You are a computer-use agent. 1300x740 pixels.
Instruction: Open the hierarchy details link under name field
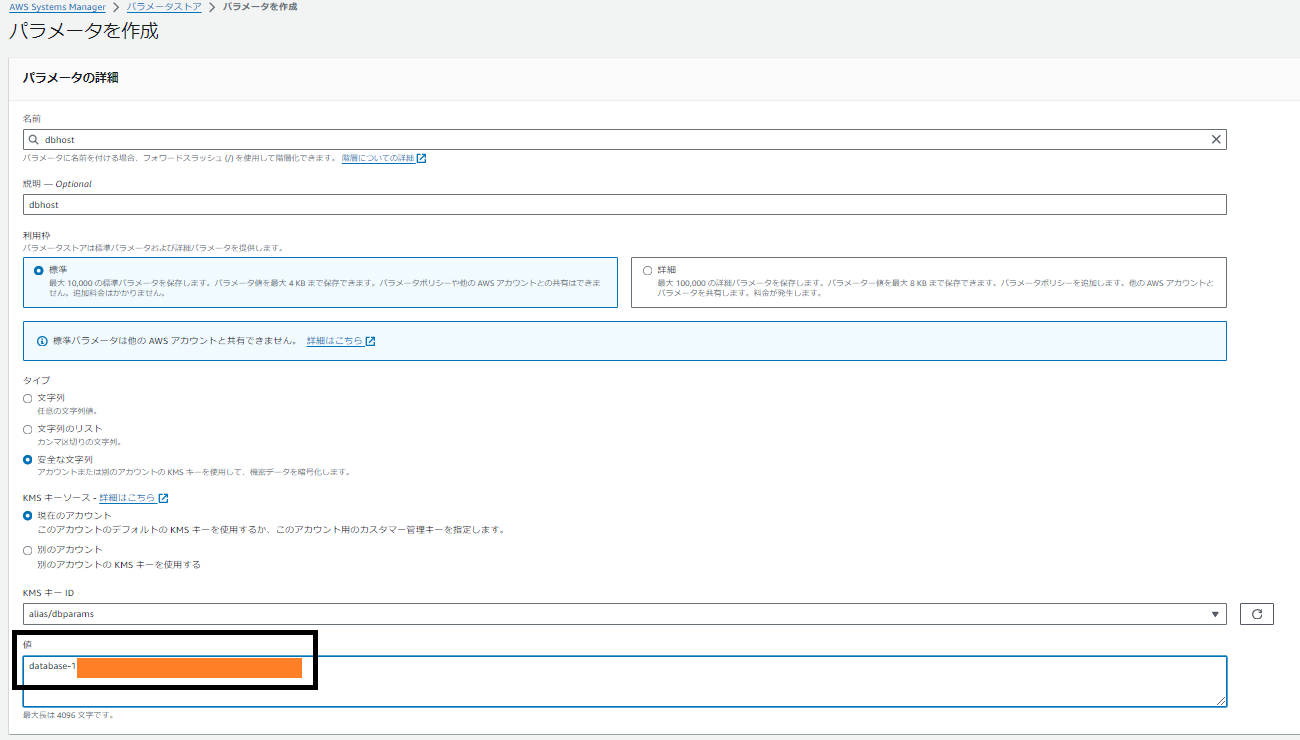(377, 158)
